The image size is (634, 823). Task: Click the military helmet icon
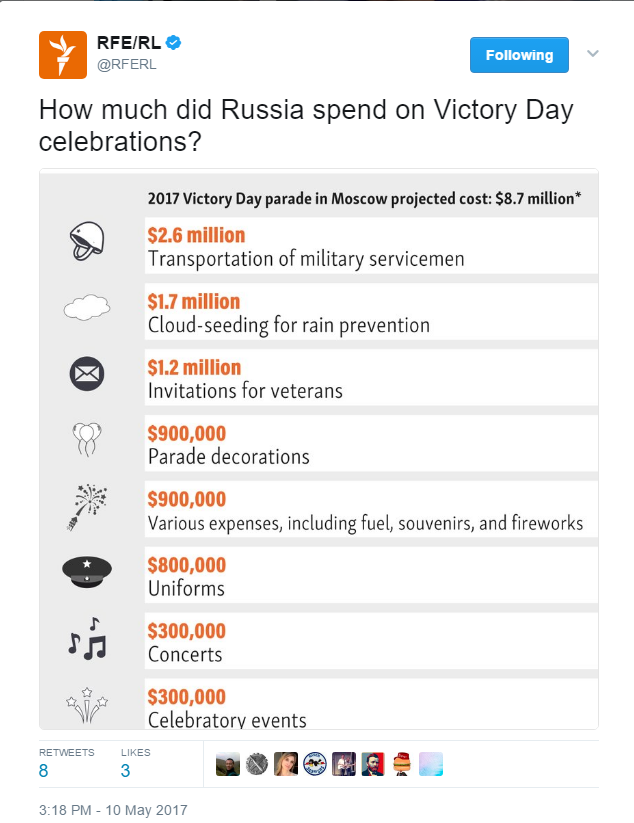point(87,243)
